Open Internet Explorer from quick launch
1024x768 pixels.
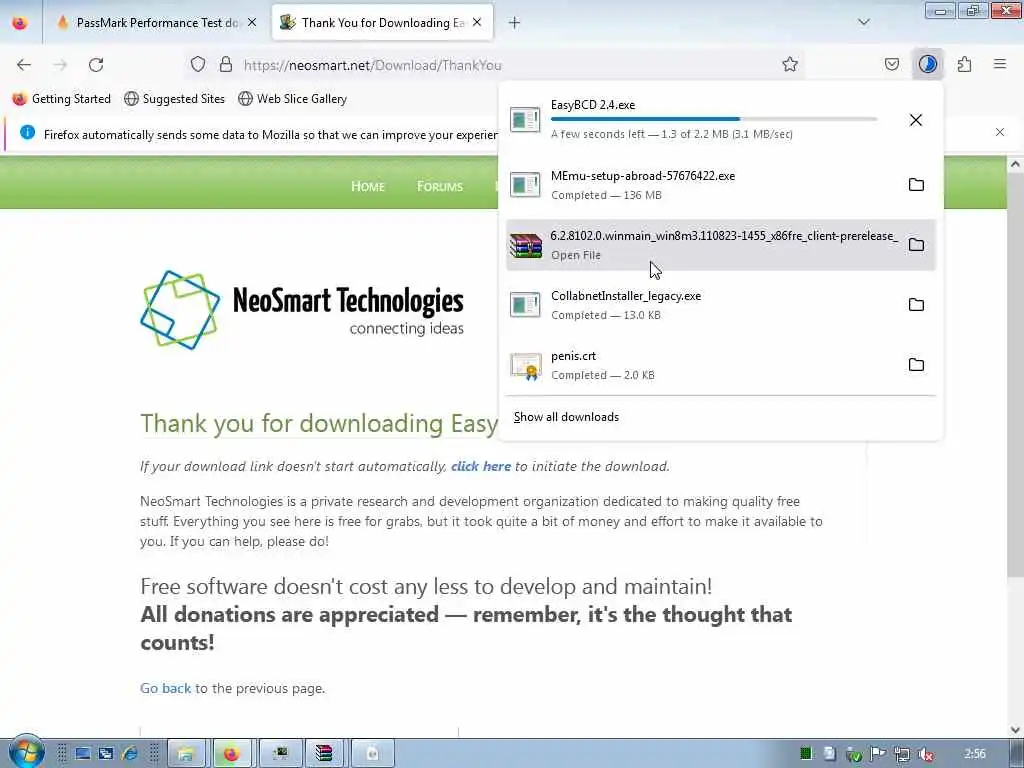coord(130,754)
